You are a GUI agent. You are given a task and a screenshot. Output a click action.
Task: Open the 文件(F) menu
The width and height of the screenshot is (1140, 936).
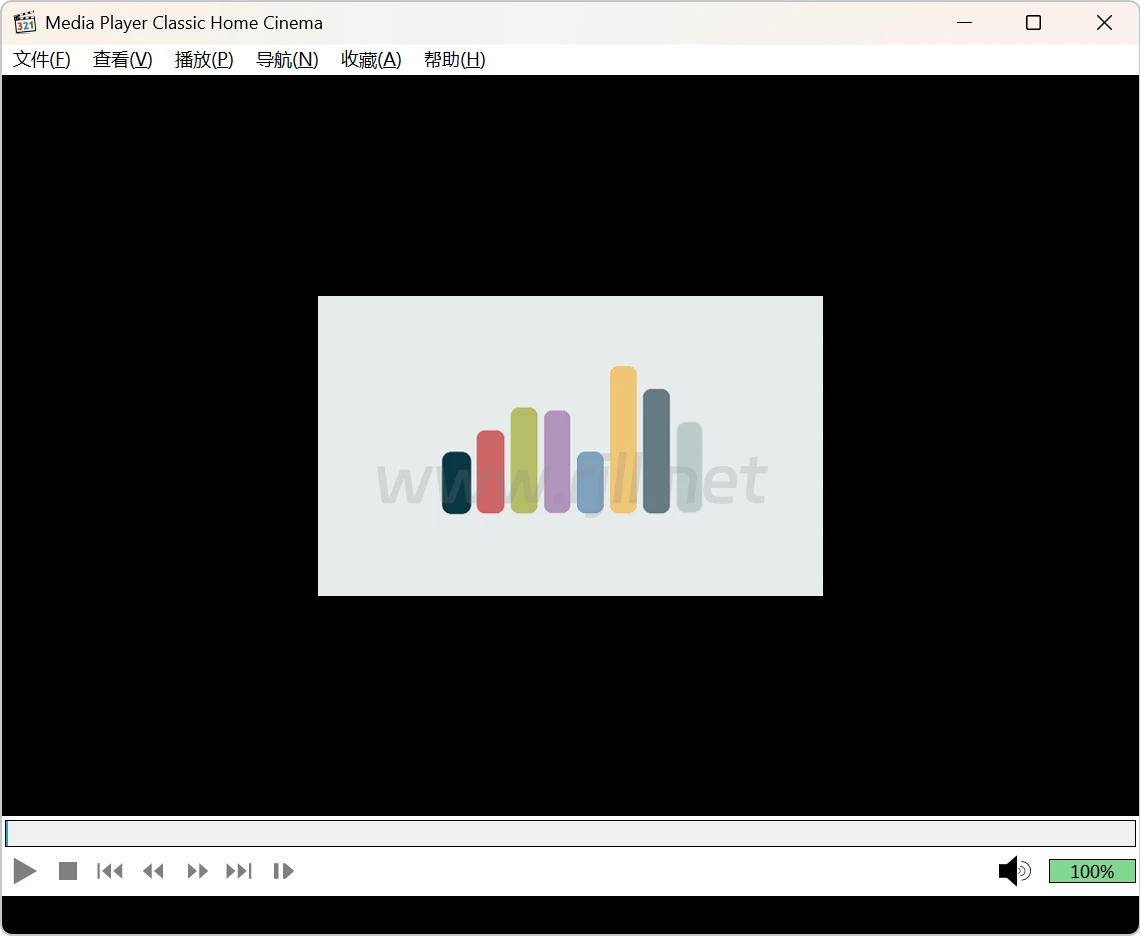click(42, 60)
